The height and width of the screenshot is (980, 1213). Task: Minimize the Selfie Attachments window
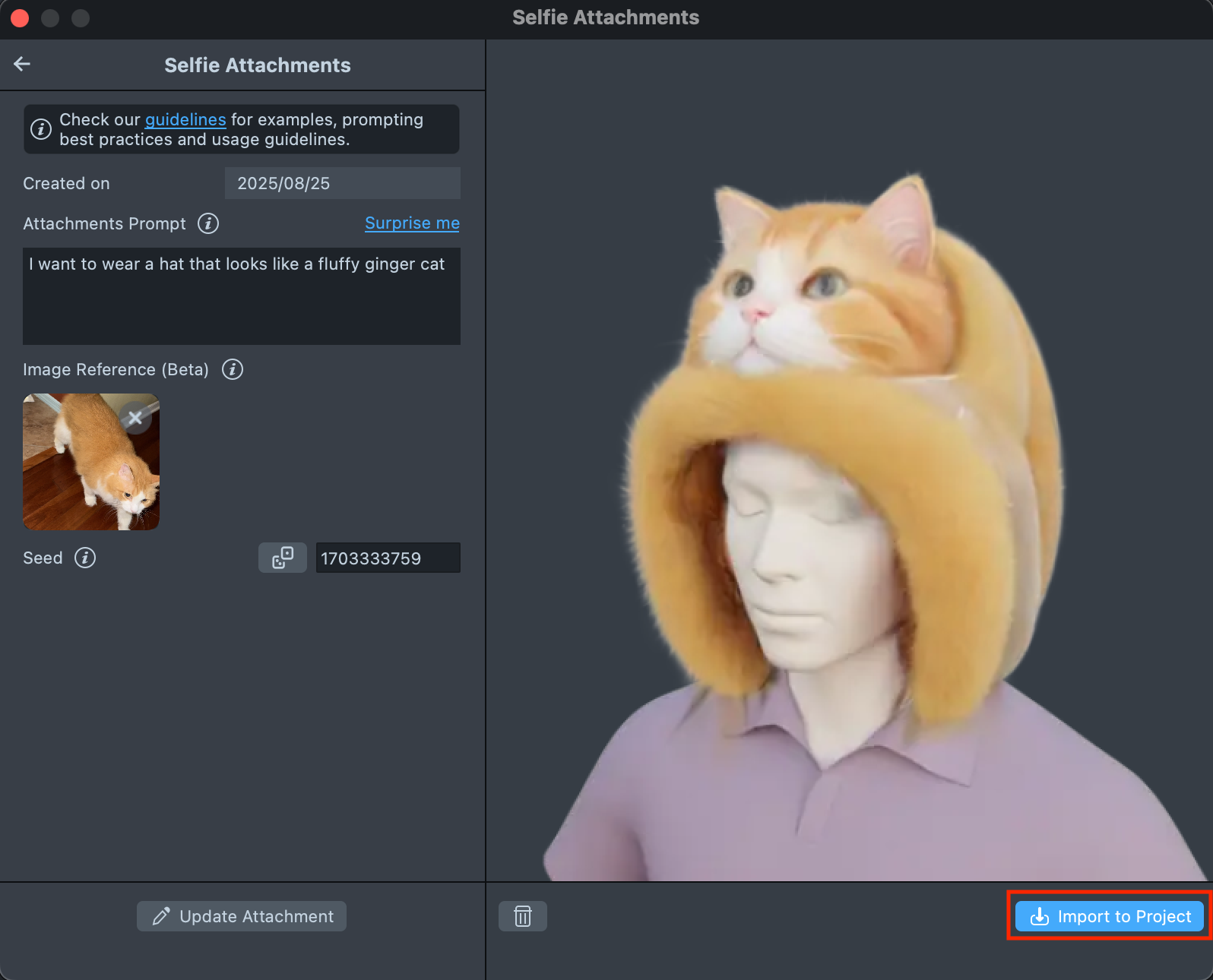50,17
